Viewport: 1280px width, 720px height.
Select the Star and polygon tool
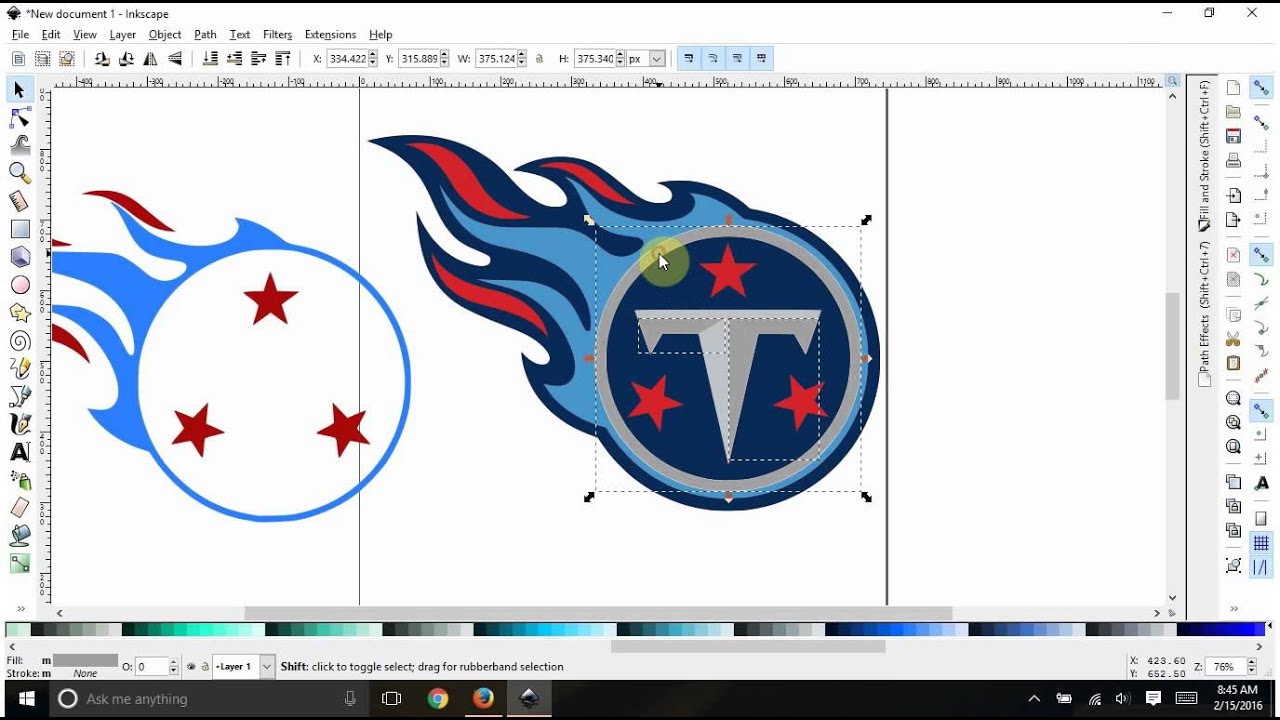pyautogui.click(x=19, y=313)
